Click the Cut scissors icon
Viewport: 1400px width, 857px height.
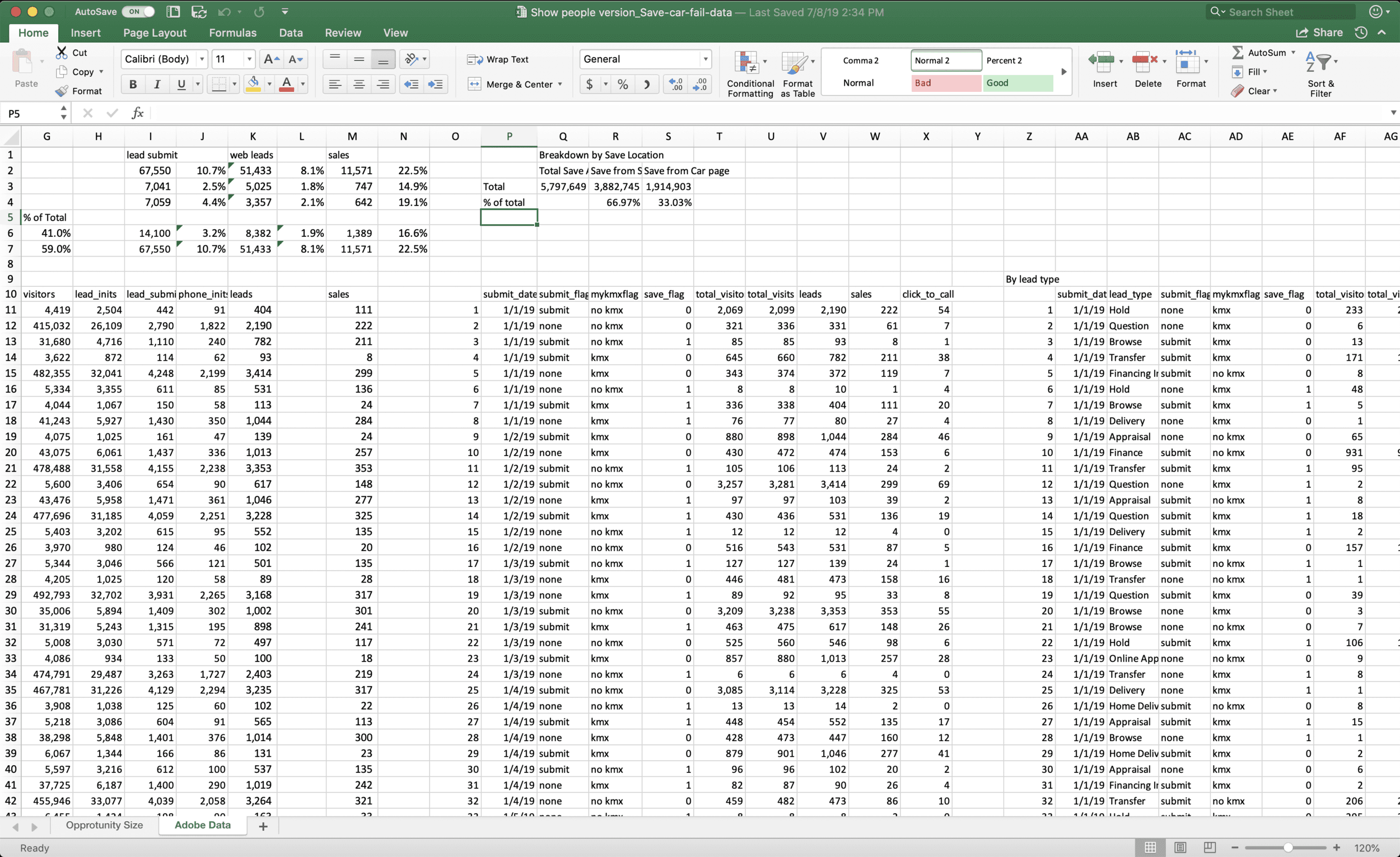pos(62,52)
